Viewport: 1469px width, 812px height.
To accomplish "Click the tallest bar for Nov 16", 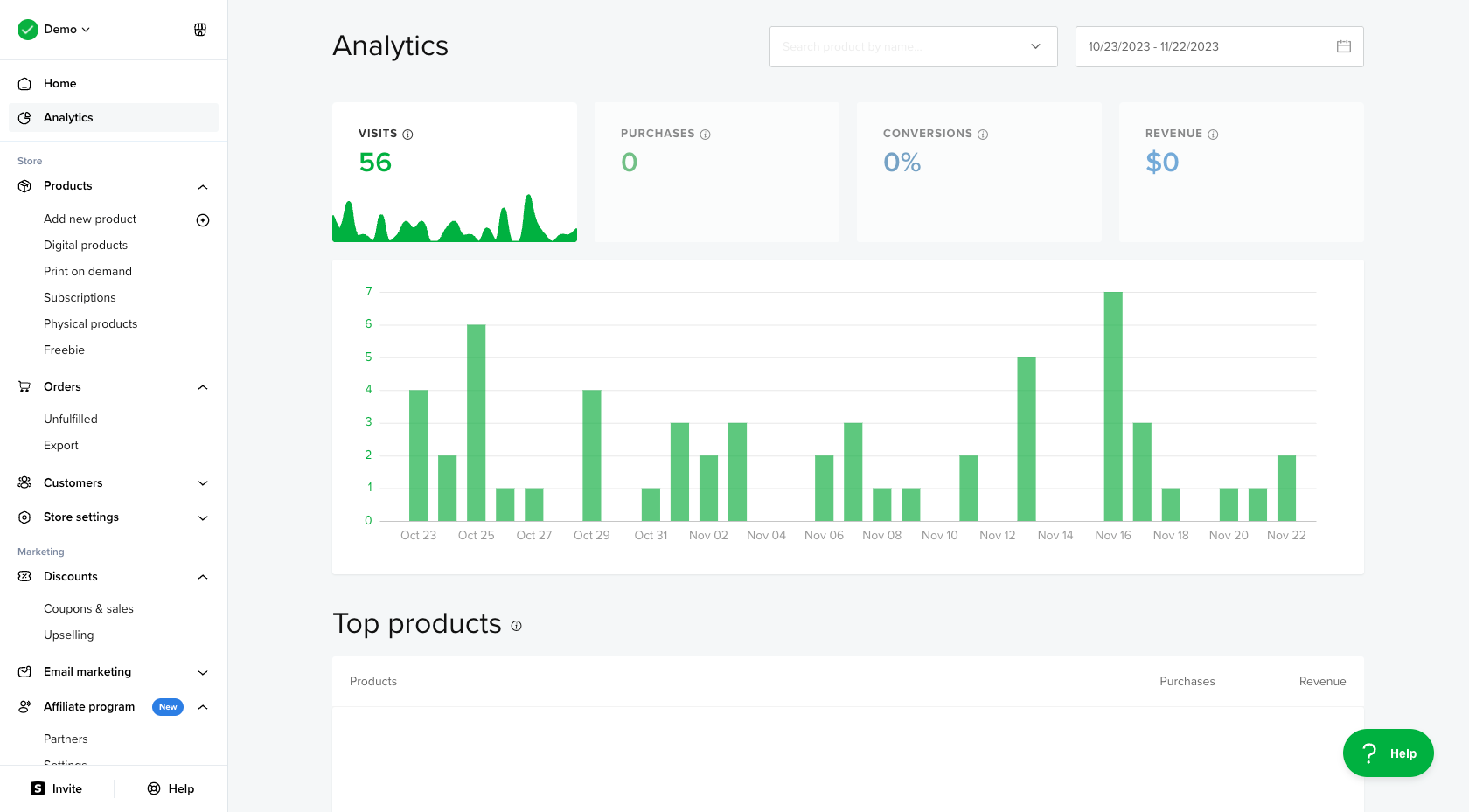I will tap(1112, 406).
